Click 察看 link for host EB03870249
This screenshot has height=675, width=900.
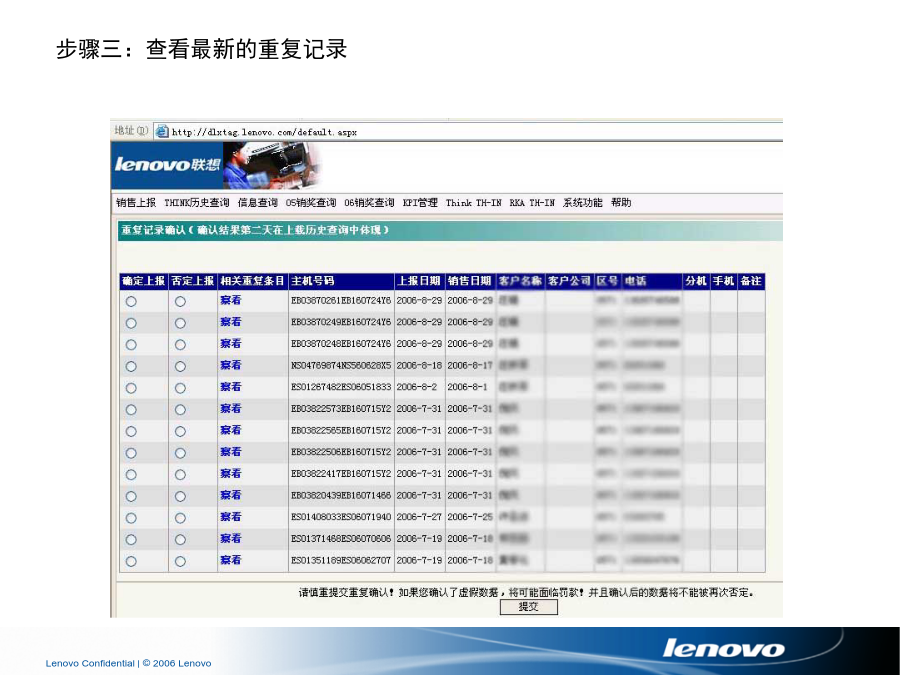231,322
